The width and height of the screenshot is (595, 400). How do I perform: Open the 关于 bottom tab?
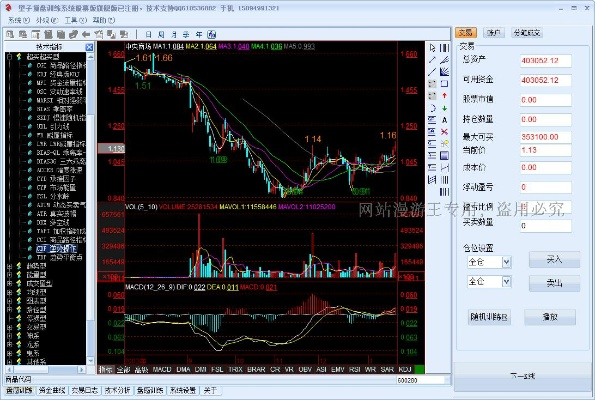[210, 390]
